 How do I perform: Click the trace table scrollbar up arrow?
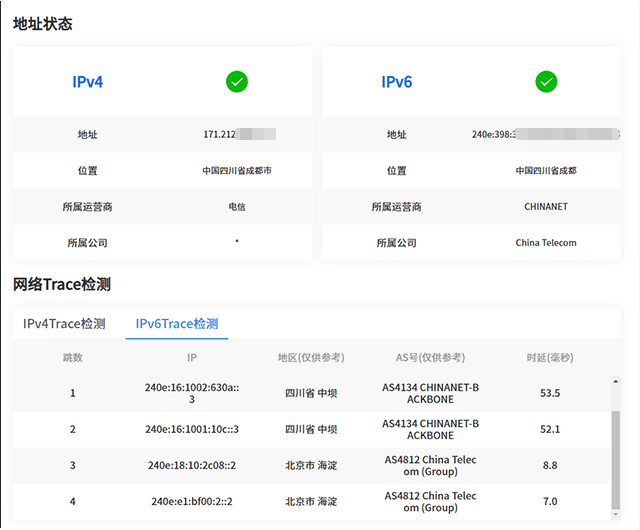tap(616, 381)
